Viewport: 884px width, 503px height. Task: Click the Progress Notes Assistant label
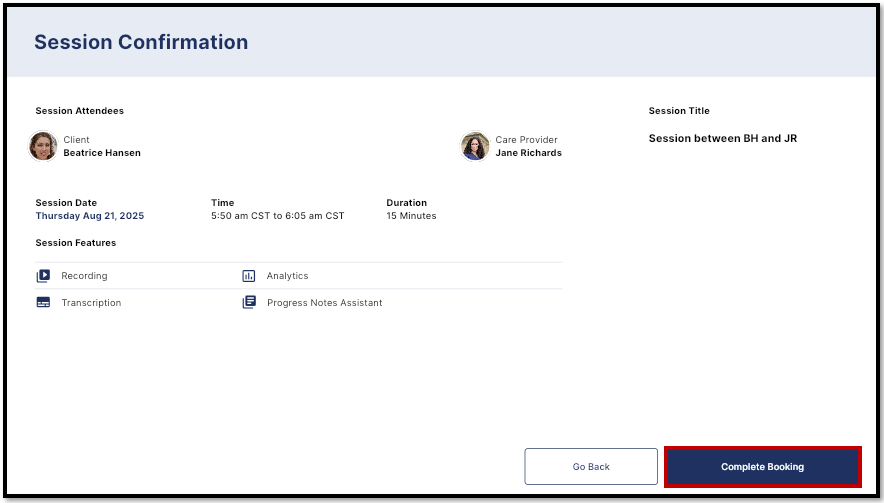[x=325, y=303]
